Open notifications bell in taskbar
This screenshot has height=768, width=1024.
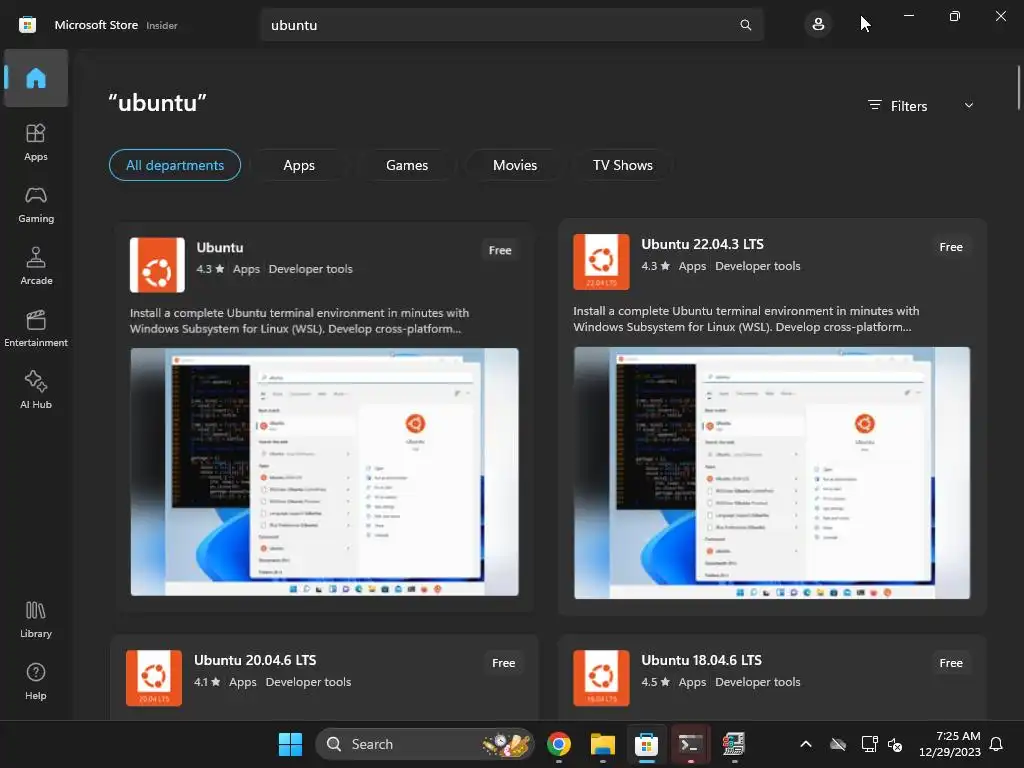(996, 744)
